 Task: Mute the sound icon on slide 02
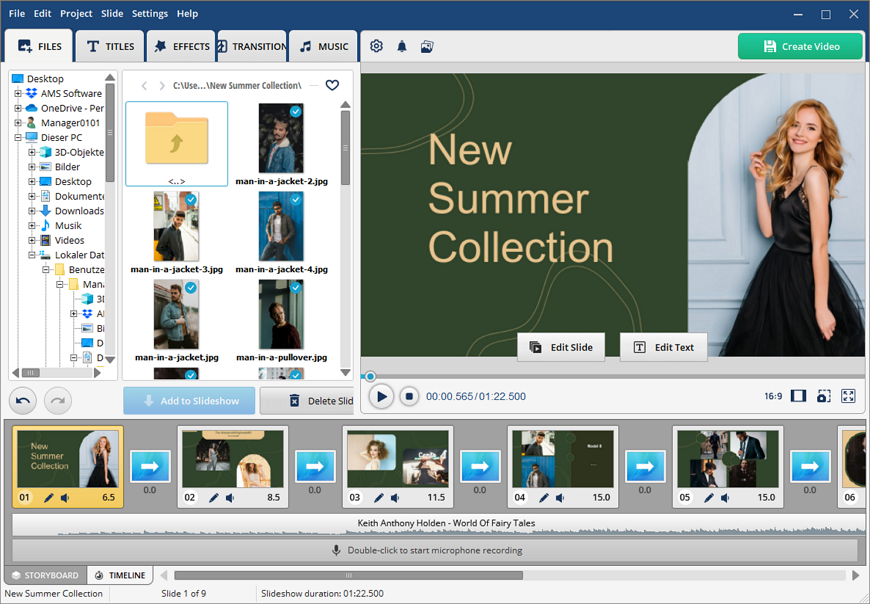pos(229,497)
